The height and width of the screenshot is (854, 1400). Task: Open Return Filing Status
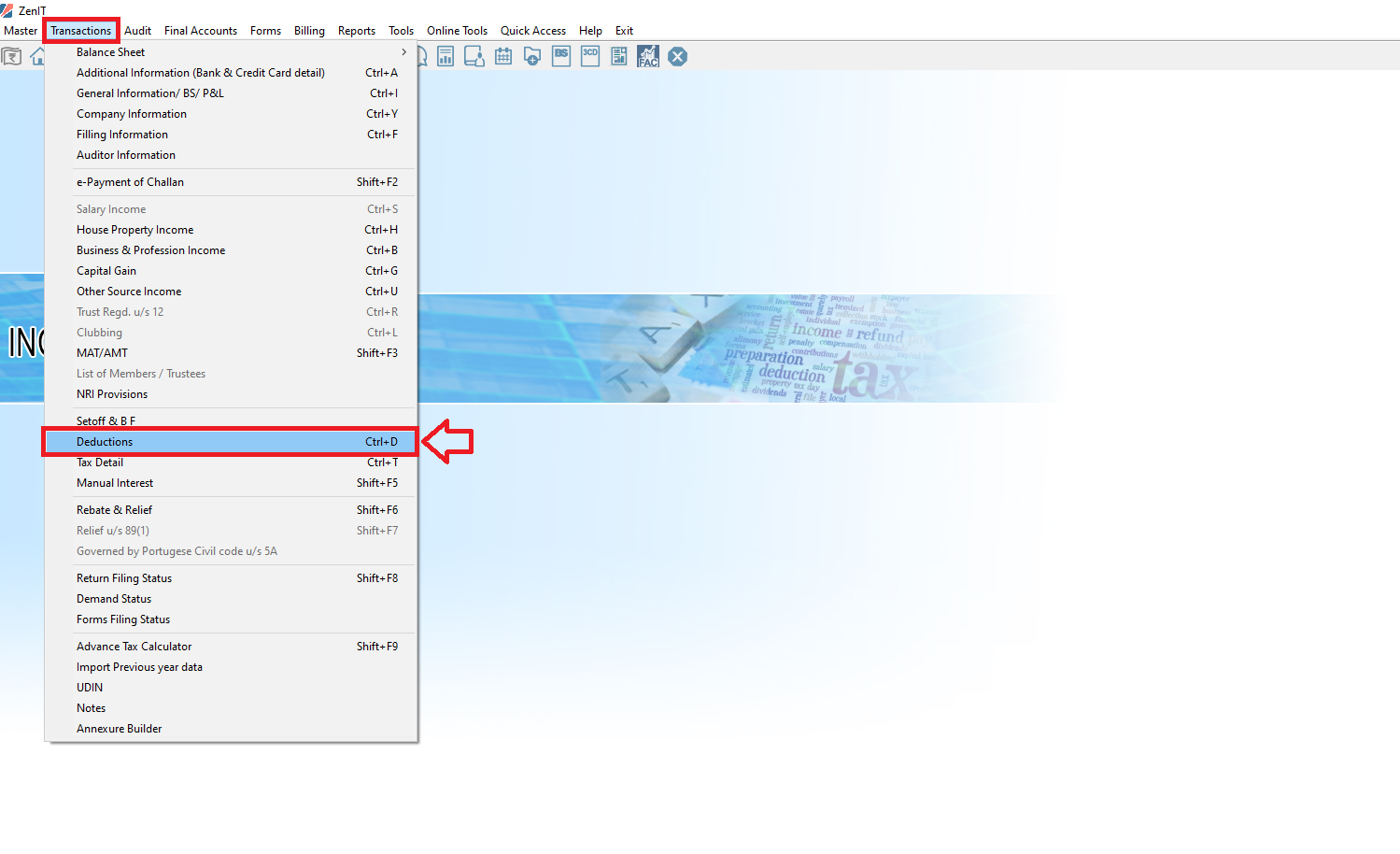[x=231, y=578]
